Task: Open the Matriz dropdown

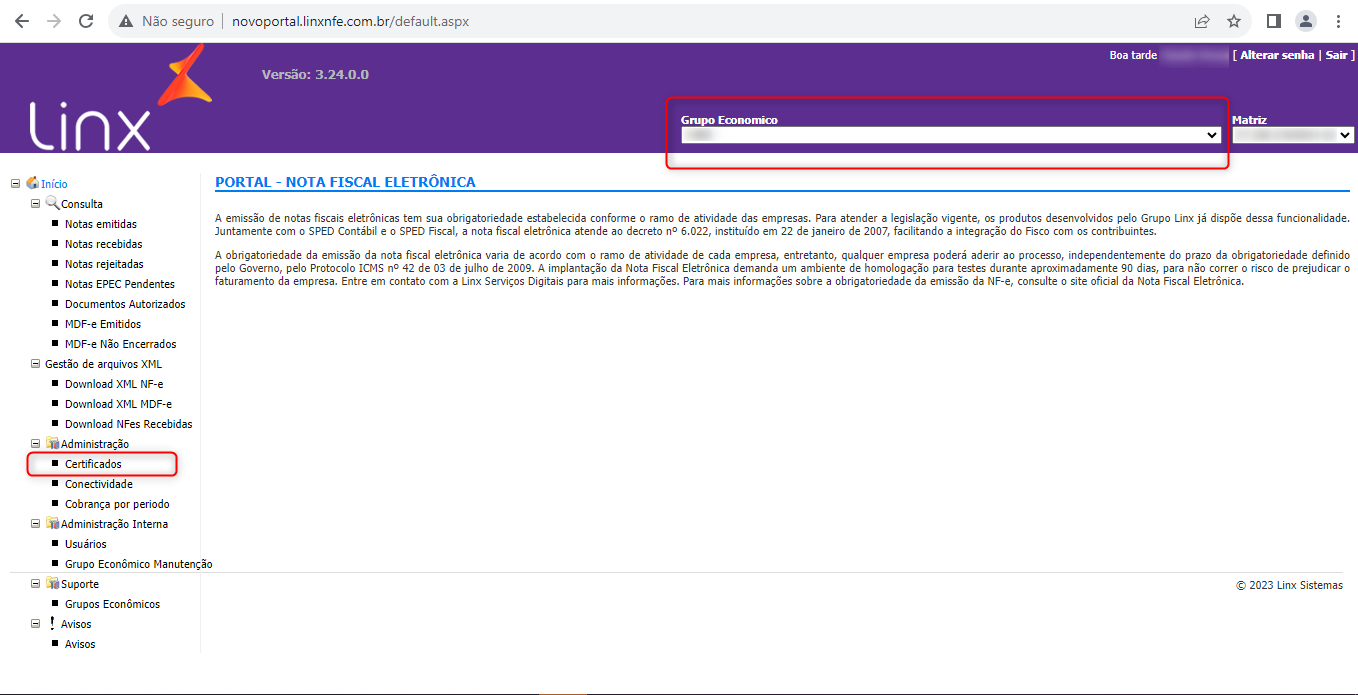Action: (1293, 135)
